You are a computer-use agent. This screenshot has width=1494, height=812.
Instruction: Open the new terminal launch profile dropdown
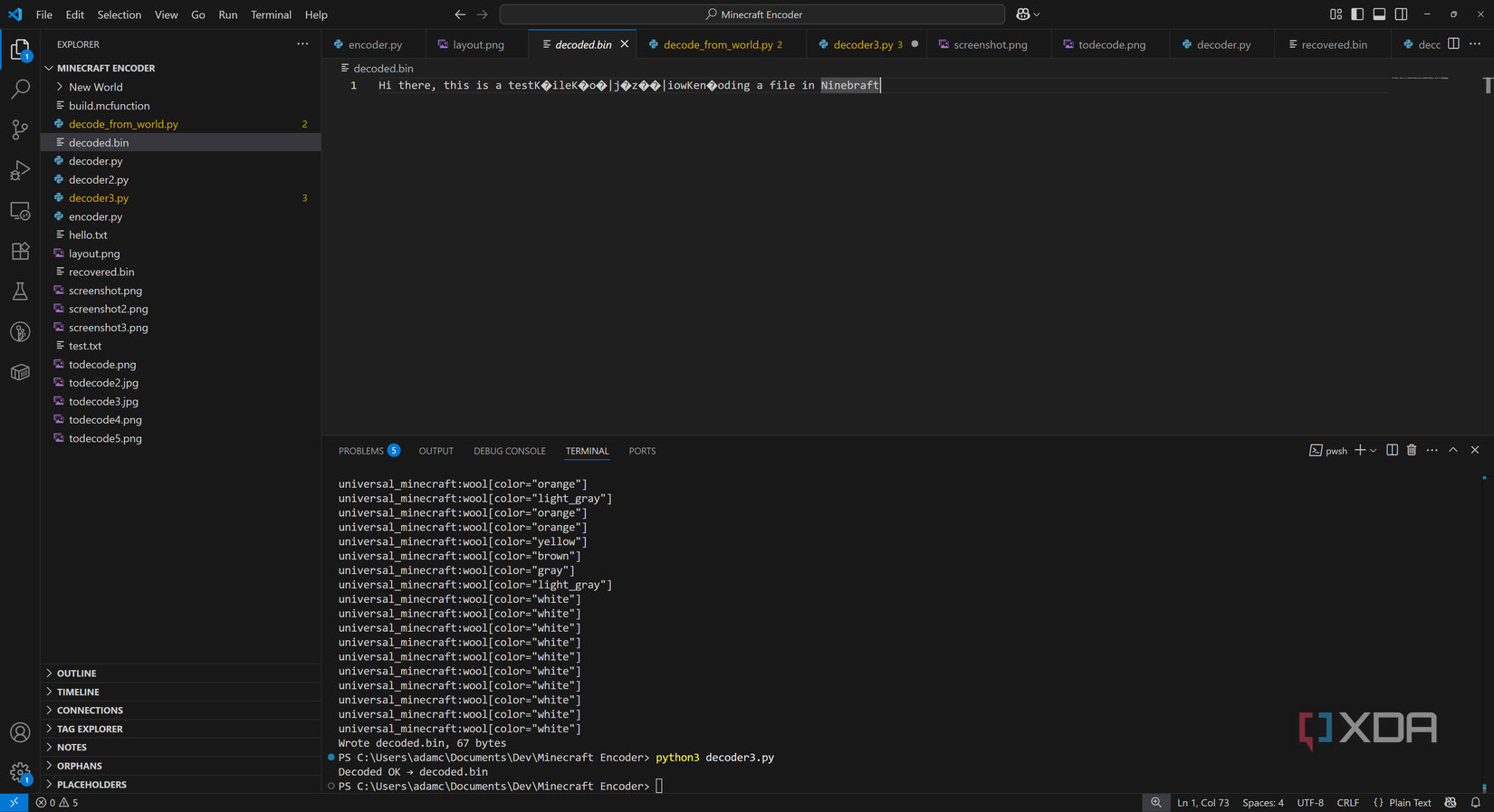[x=1374, y=450]
